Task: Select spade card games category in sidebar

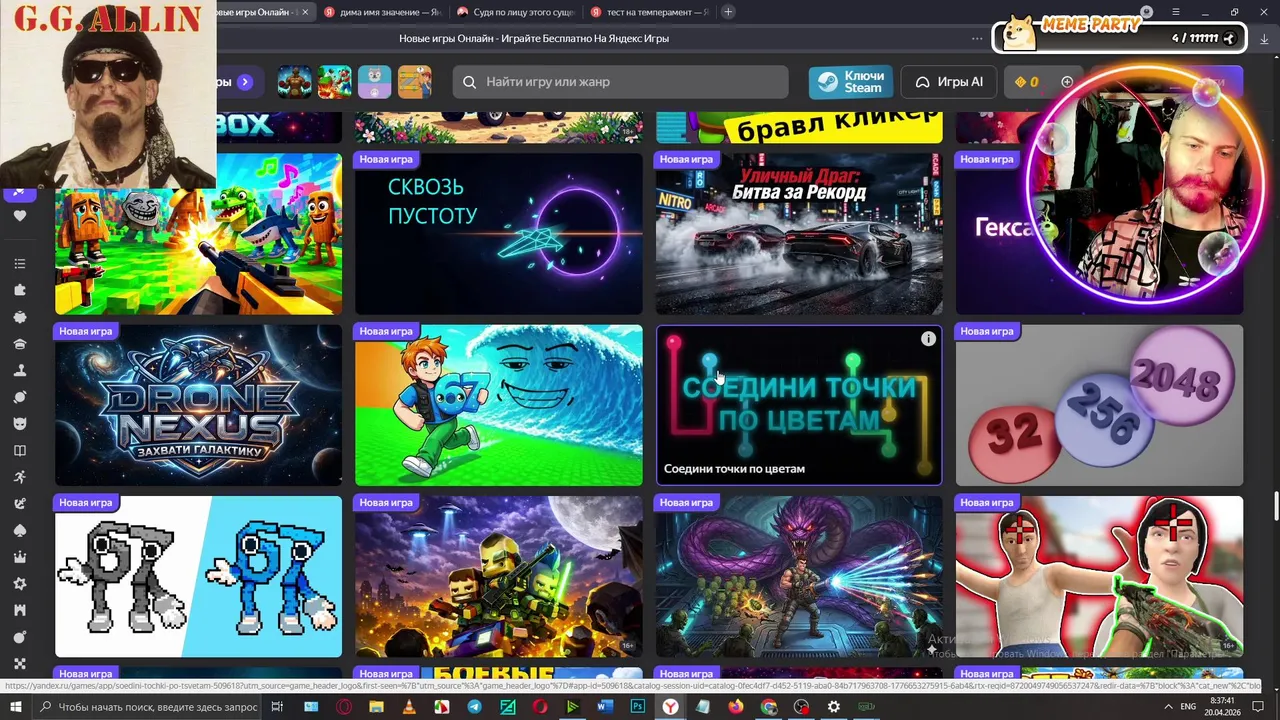Action: 20,531
